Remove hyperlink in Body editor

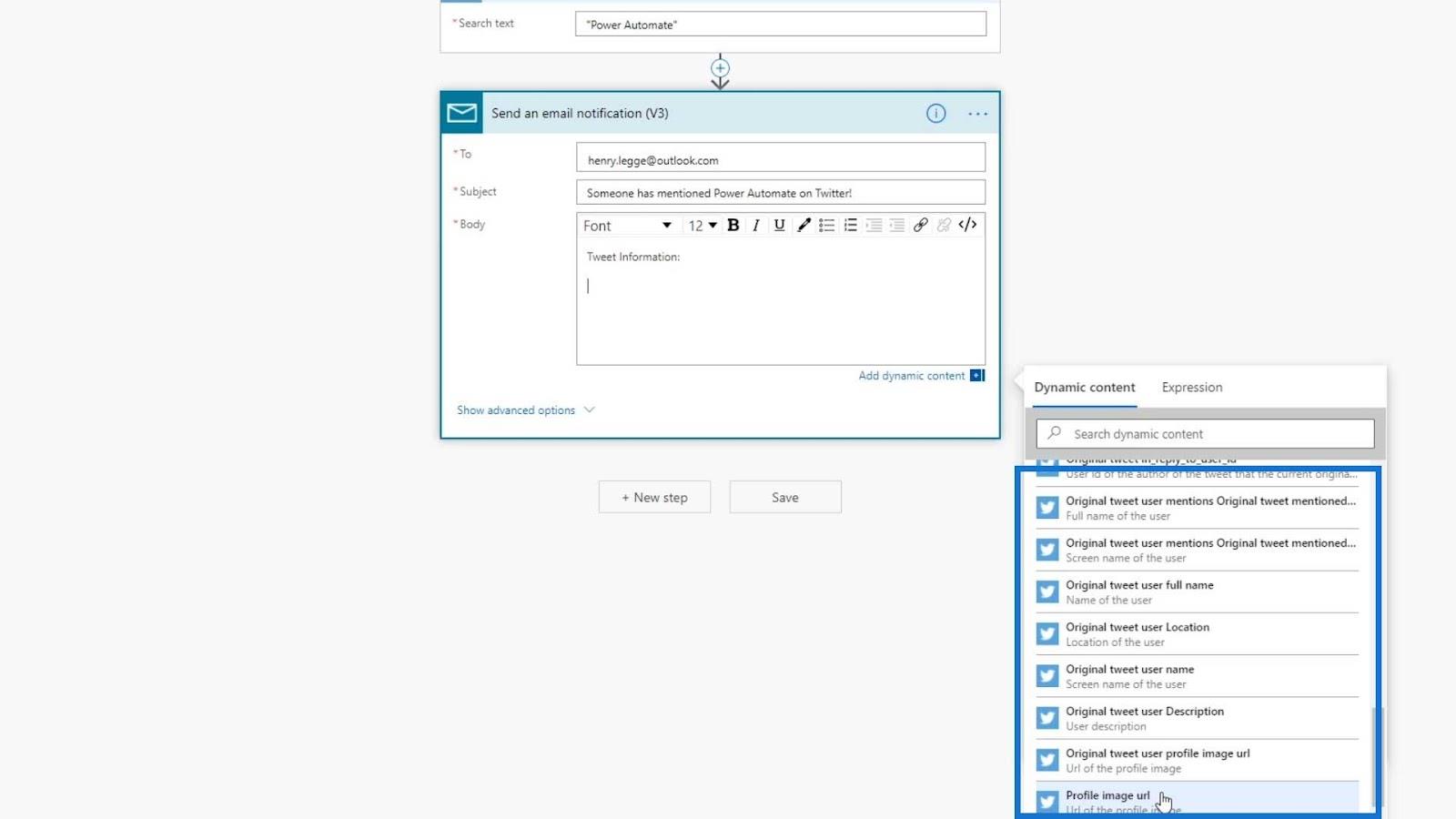tap(944, 226)
